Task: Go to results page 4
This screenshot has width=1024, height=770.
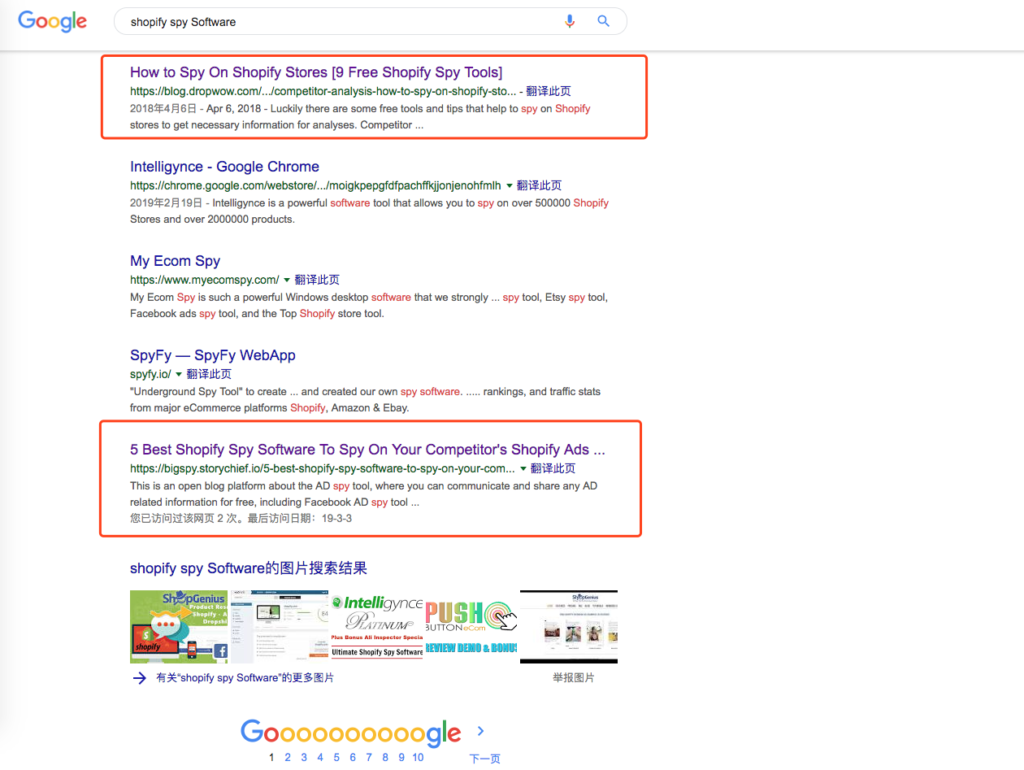Action: [x=320, y=758]
